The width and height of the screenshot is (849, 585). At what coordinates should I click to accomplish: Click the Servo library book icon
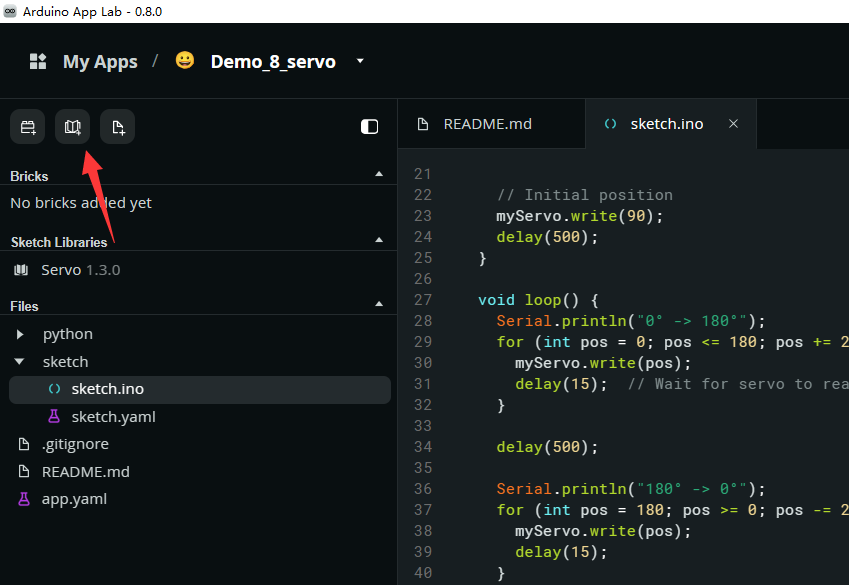pyautogui.click(x=21, y=270)
